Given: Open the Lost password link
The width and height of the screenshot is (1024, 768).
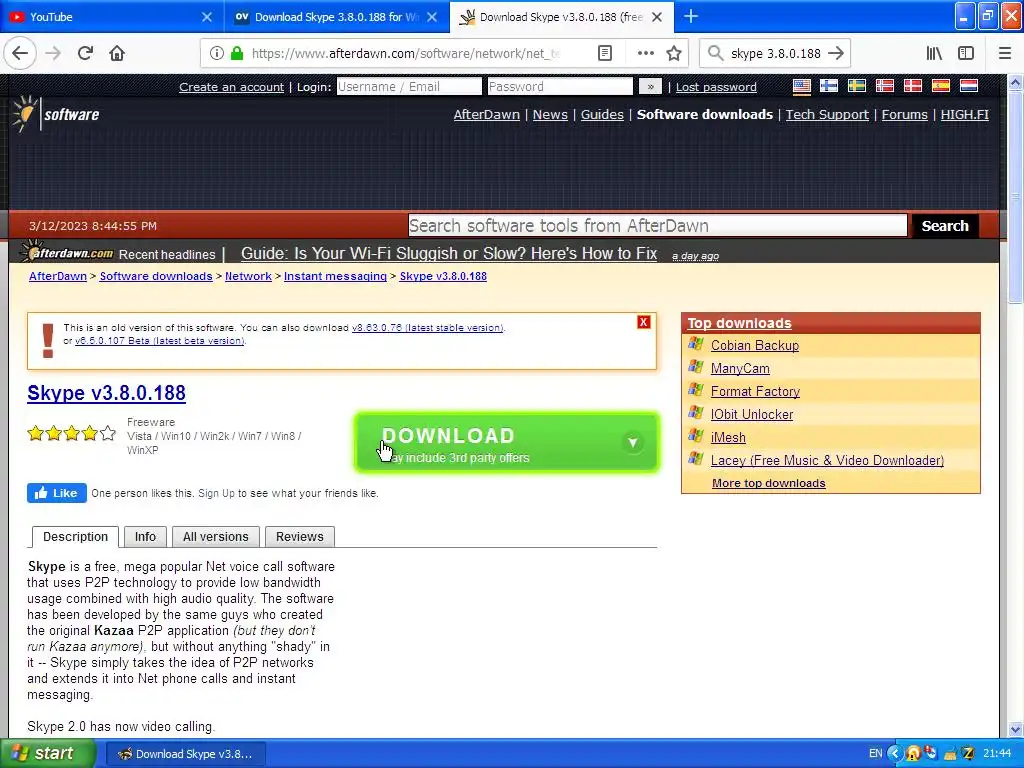Looking at the screenshot, I should click(x=716, y=87).
